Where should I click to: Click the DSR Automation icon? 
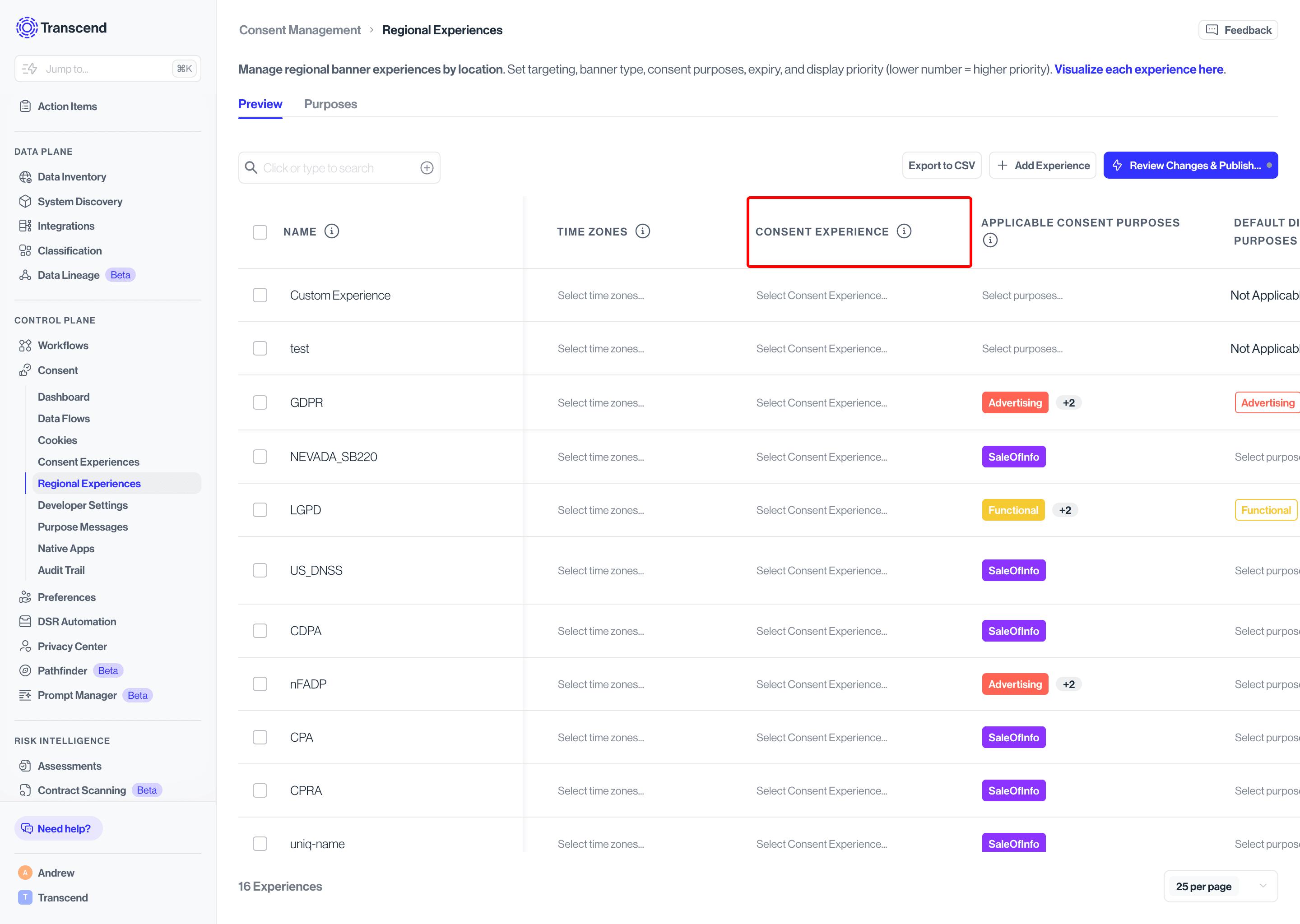point(25,621)
